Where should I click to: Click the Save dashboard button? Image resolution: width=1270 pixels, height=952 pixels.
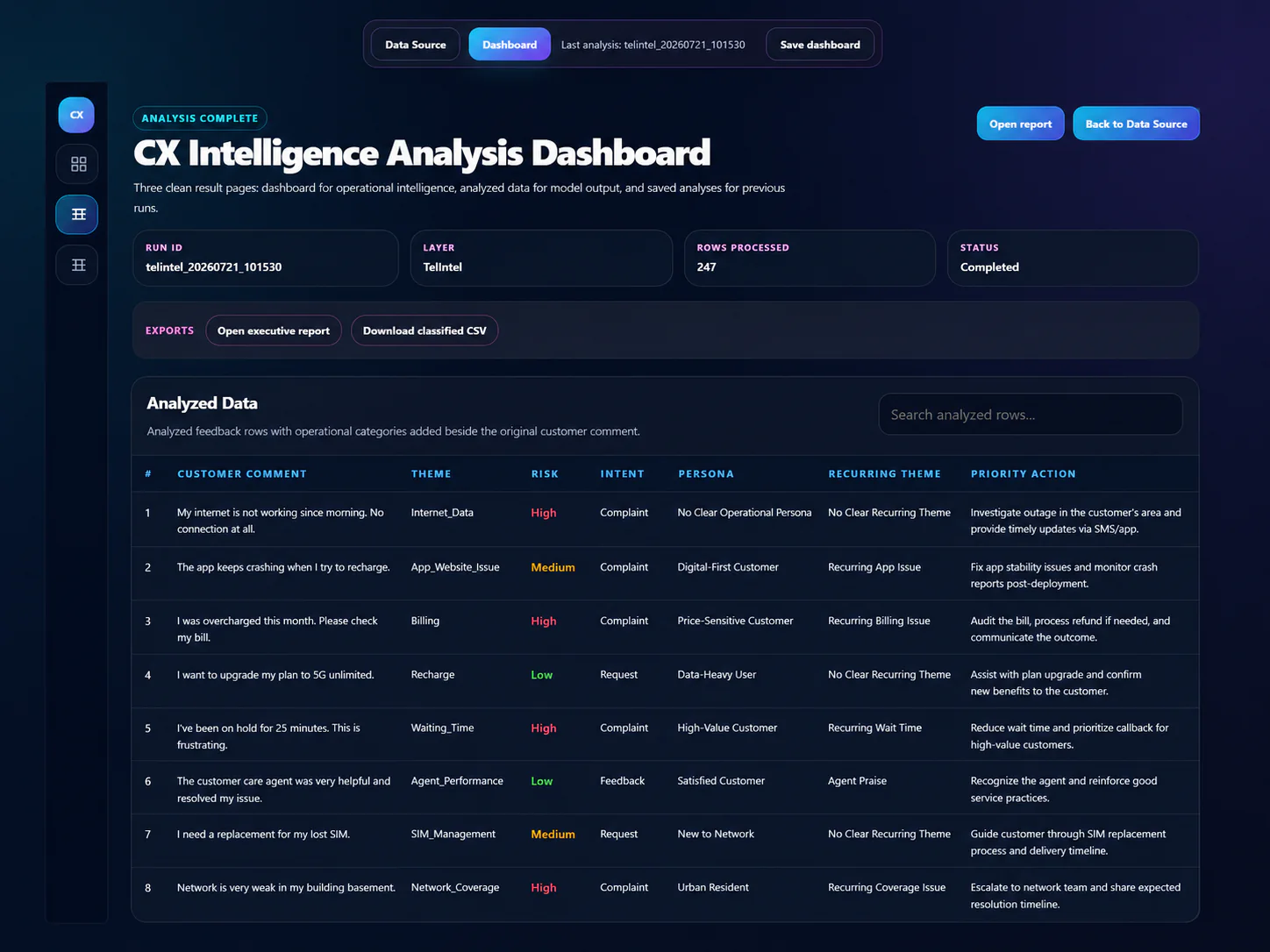point(820,45)
